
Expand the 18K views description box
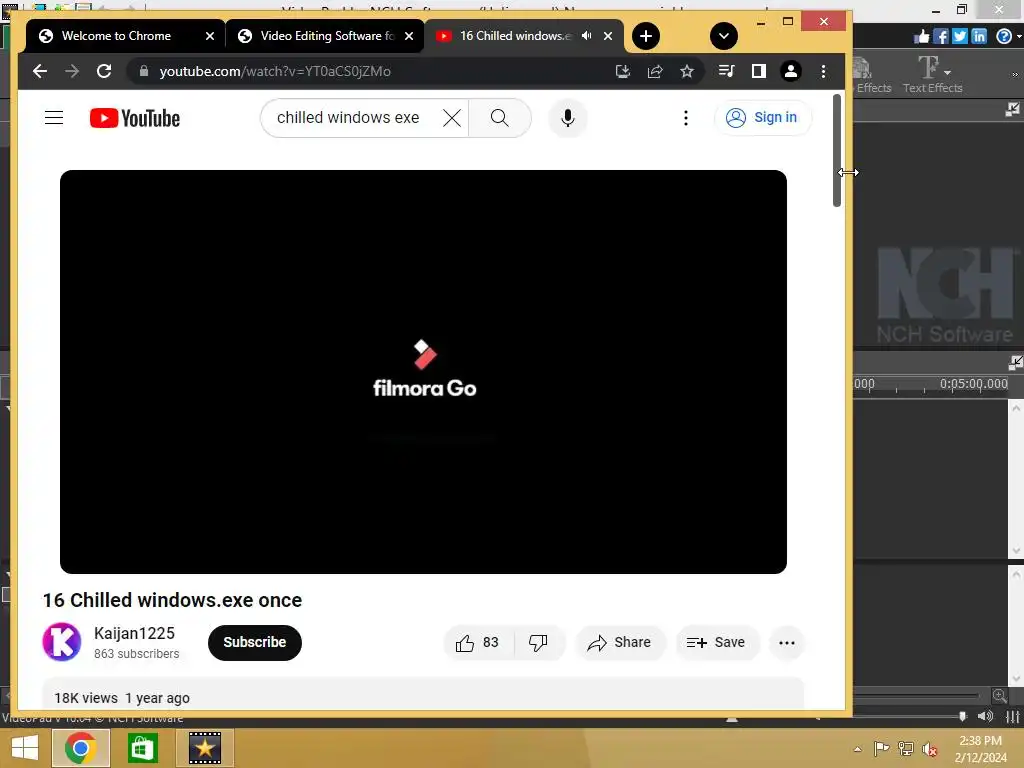coord(423,694)
